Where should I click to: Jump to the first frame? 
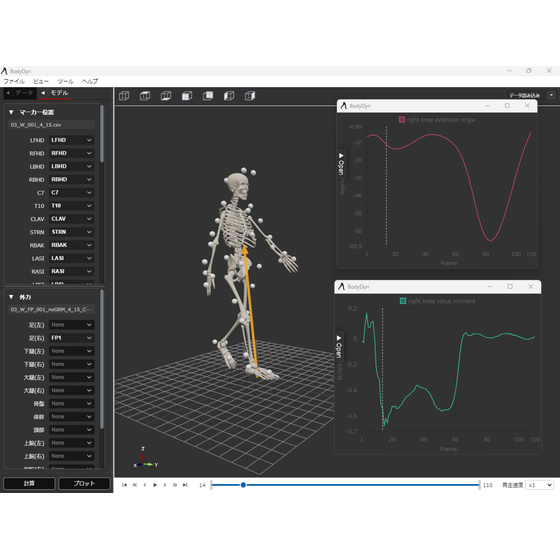click(x=124, y=485)
